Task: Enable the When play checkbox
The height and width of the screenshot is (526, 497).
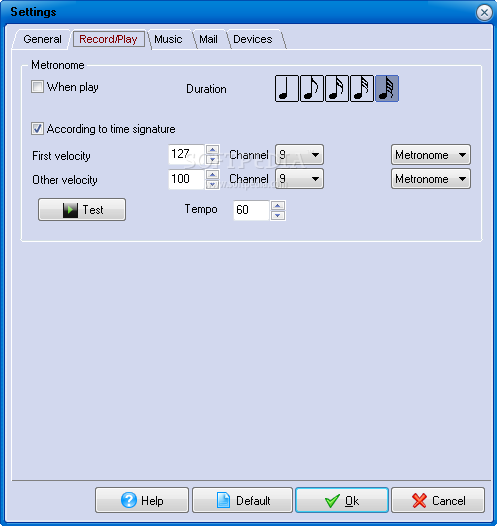Action: [37, 87]
